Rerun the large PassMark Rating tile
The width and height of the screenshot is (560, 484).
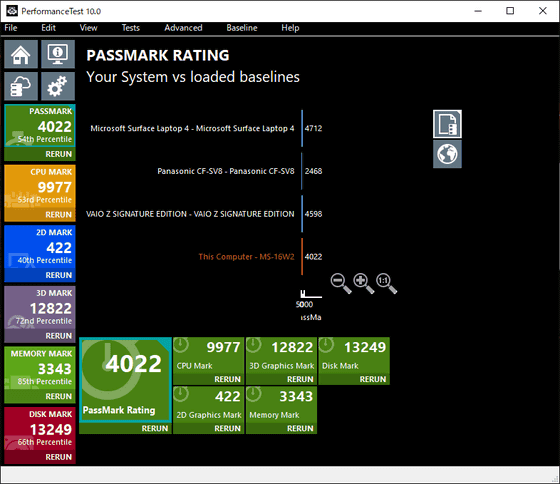[155, 428]
